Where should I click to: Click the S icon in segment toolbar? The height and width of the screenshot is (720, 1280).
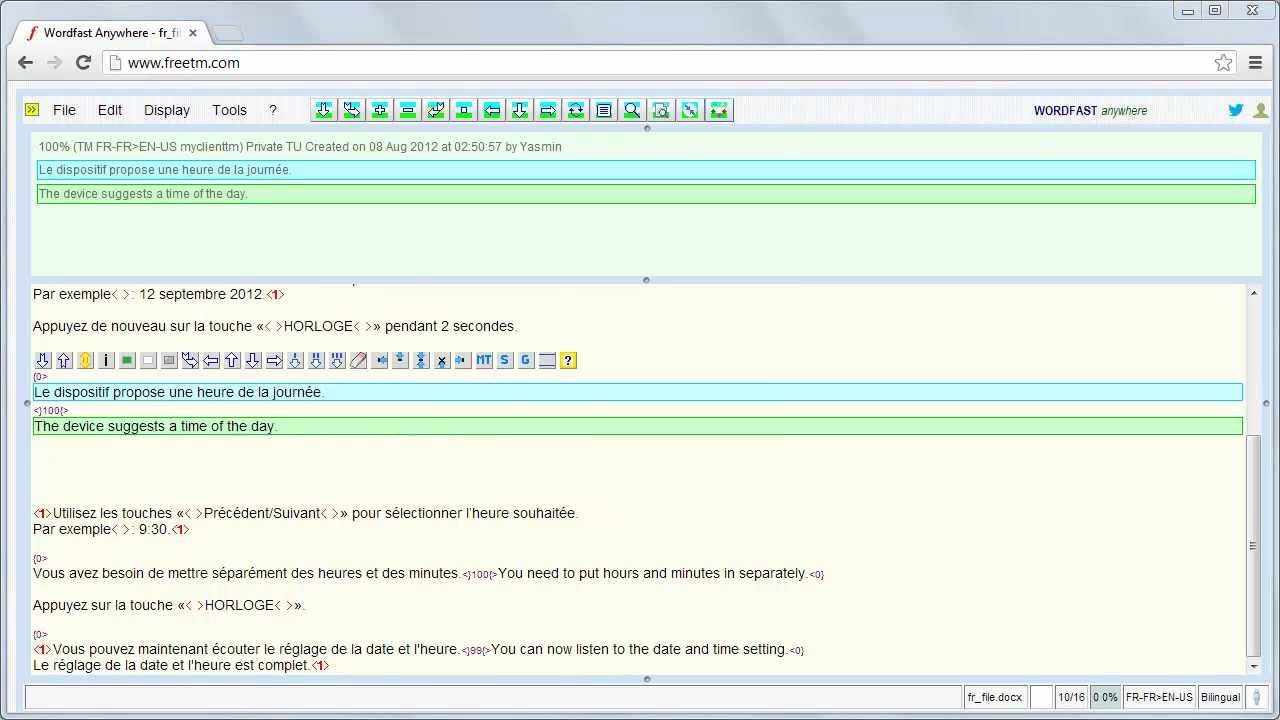pyautogui.click(x=505, y=360)
